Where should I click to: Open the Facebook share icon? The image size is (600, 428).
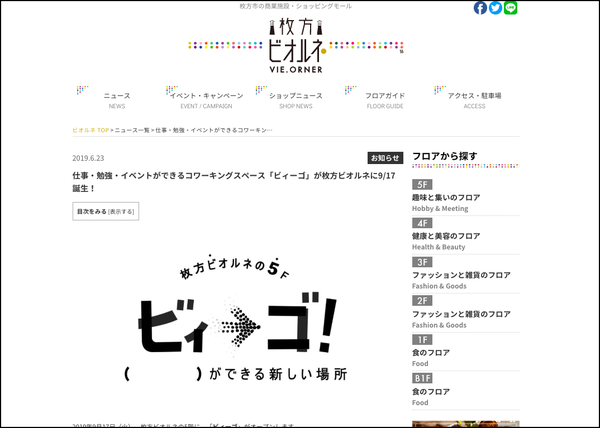480,8
